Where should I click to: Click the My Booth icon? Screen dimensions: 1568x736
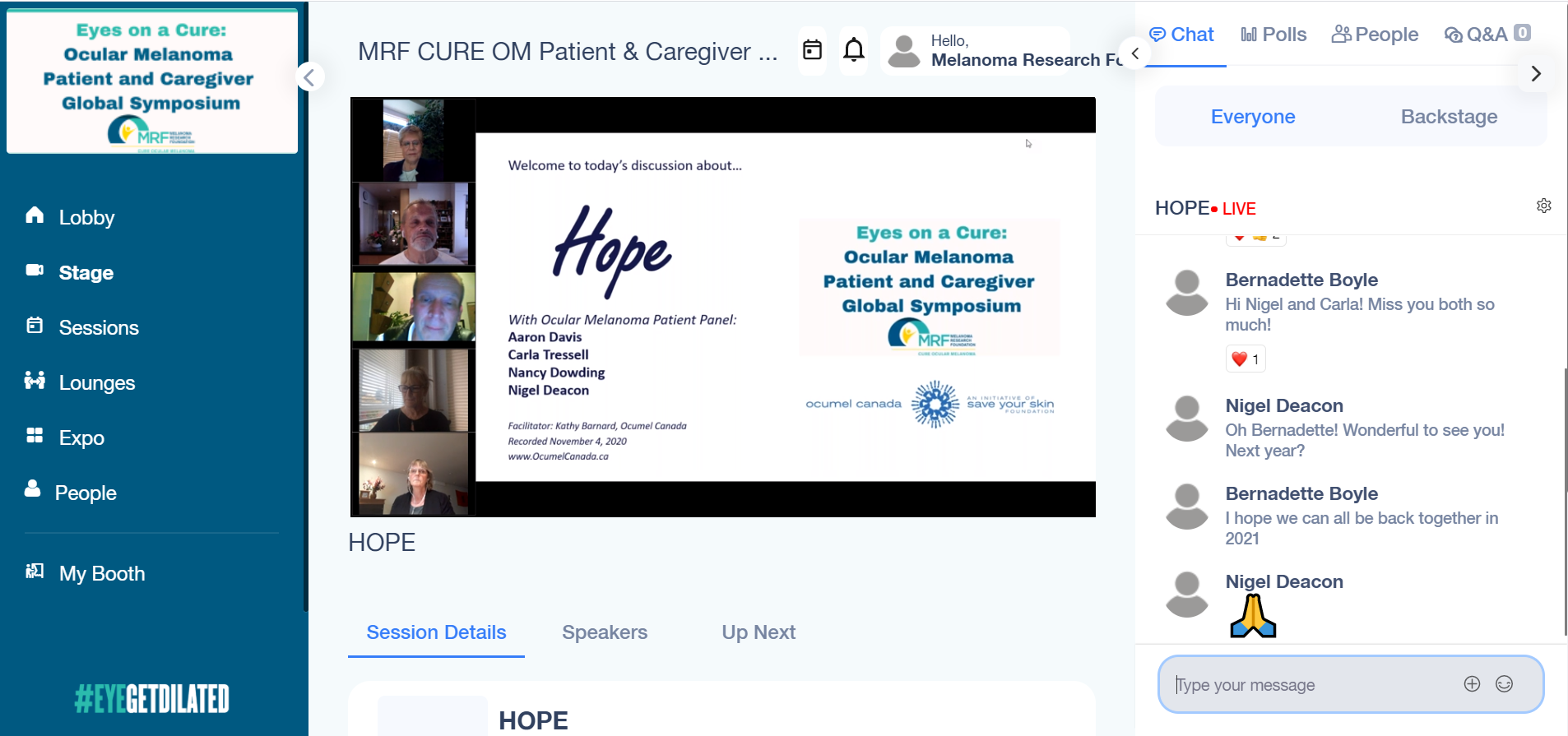click(35, 571)
